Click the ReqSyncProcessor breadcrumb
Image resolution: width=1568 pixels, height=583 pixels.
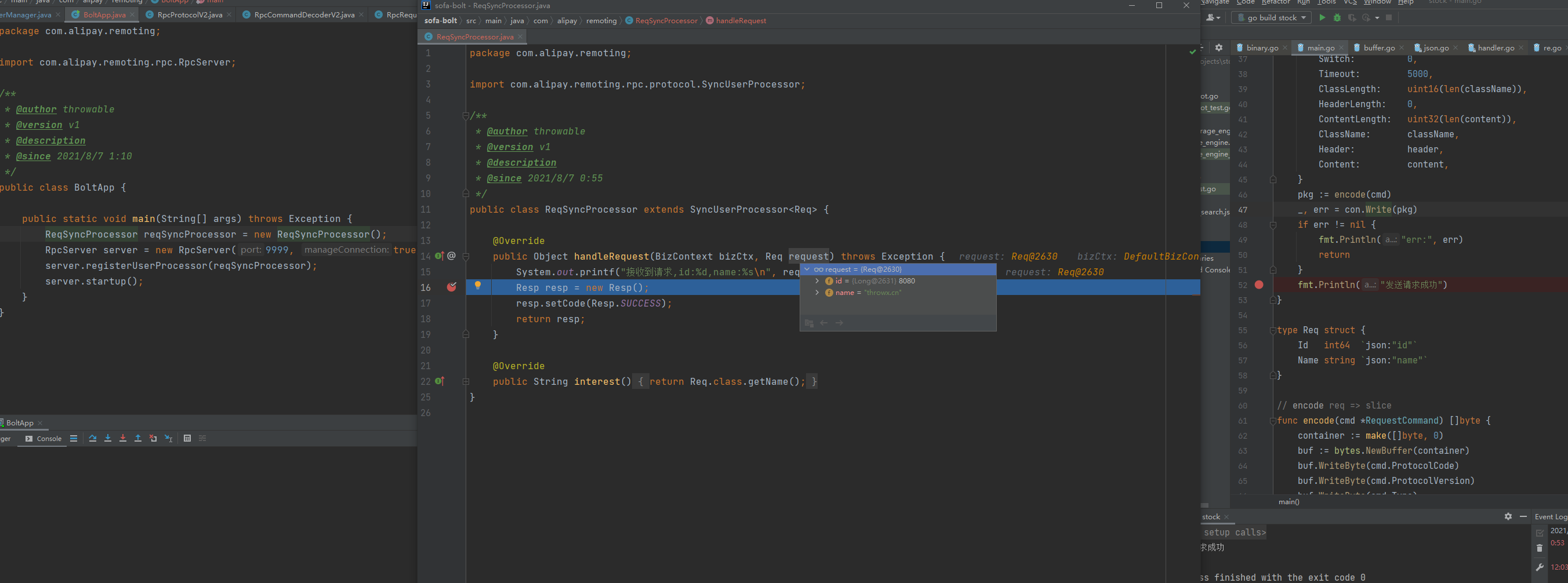pyautogui.click(x=666, y=21)
